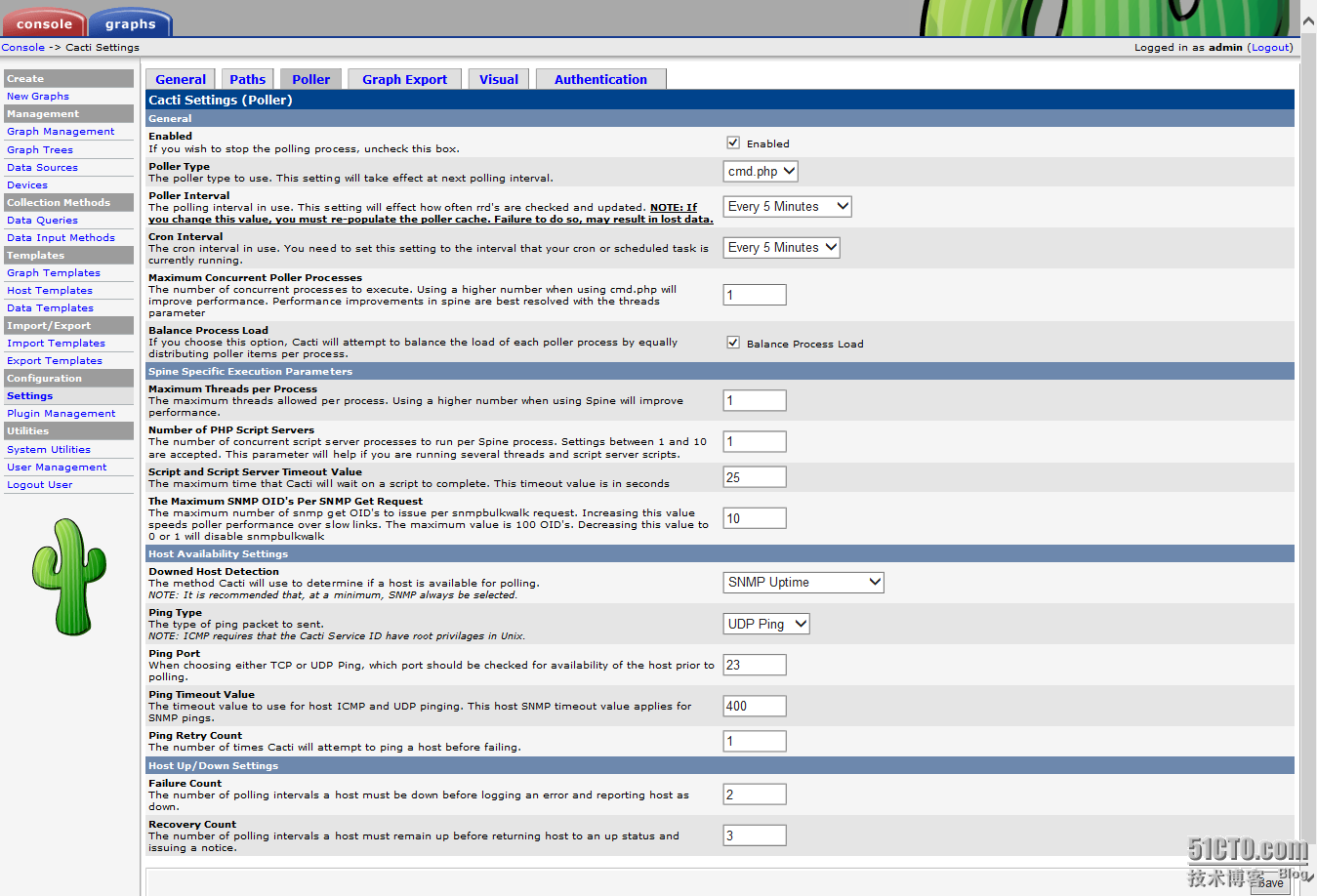This screenshot has height=896, width=1317.
Task: Open Graph Trees in the sidebar
Action: pyautogui.click(x=40, y=149)
